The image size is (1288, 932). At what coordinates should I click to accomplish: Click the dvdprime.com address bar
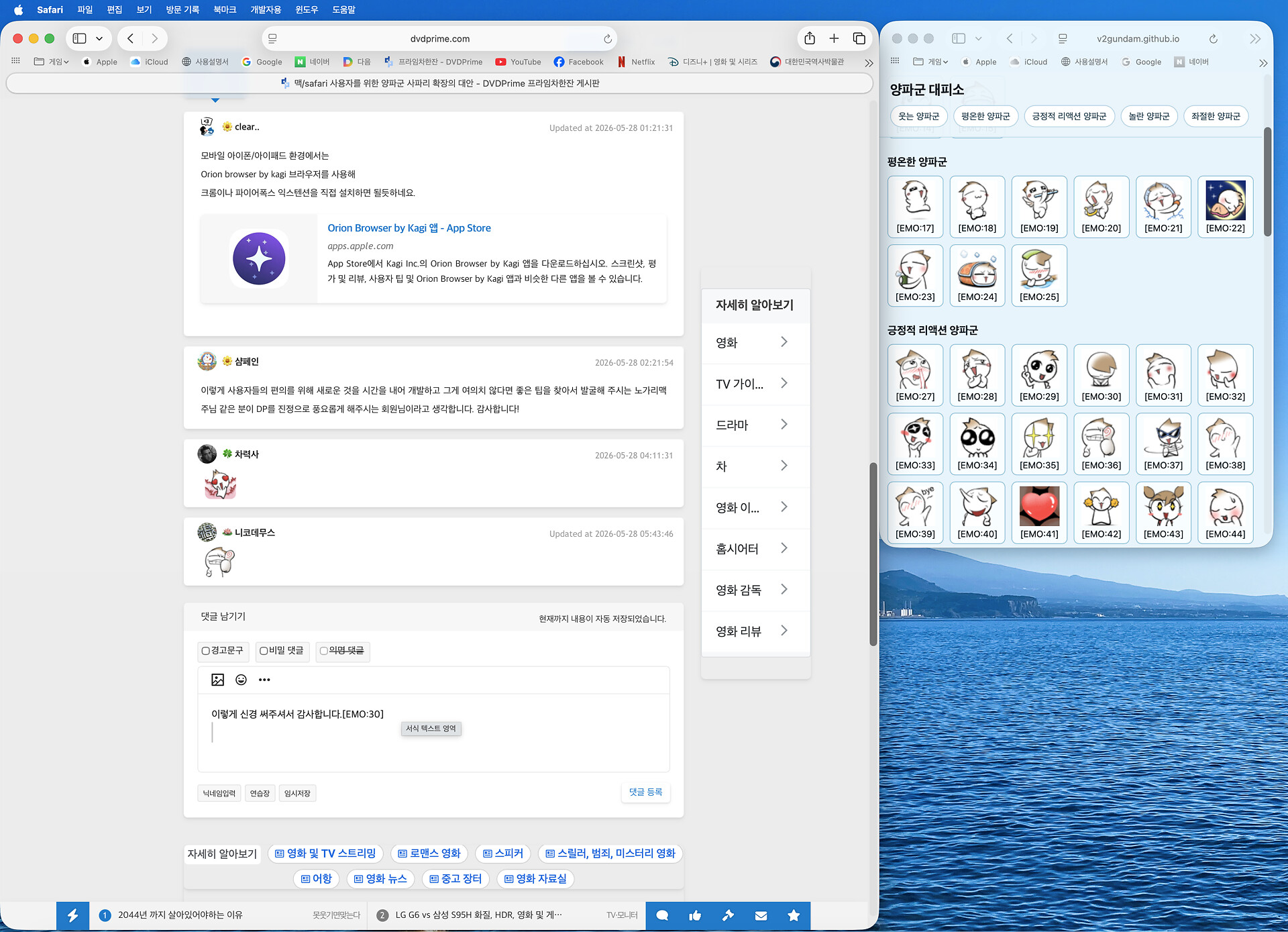click(x=439, y=39)
